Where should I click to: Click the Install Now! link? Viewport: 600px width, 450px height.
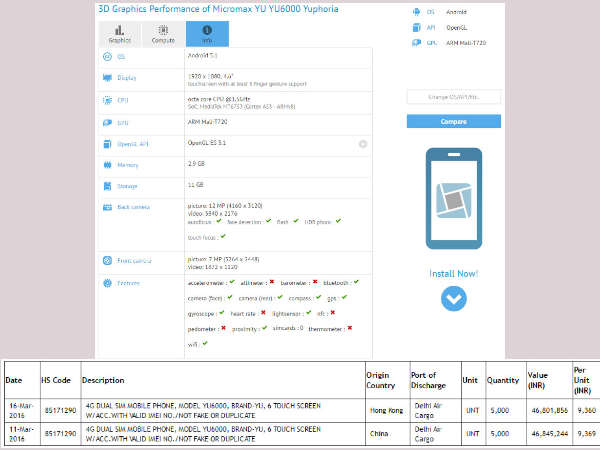[456, 271]
